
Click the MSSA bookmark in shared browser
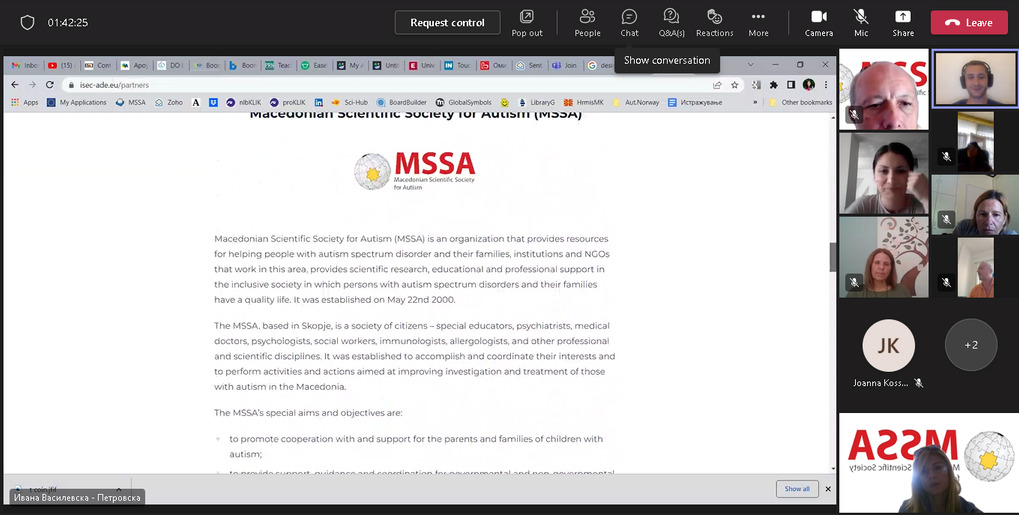click(131, 102)
